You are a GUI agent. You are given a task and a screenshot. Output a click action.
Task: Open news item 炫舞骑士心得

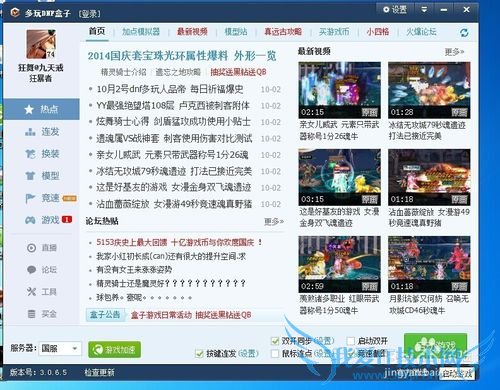coord(173,122)
